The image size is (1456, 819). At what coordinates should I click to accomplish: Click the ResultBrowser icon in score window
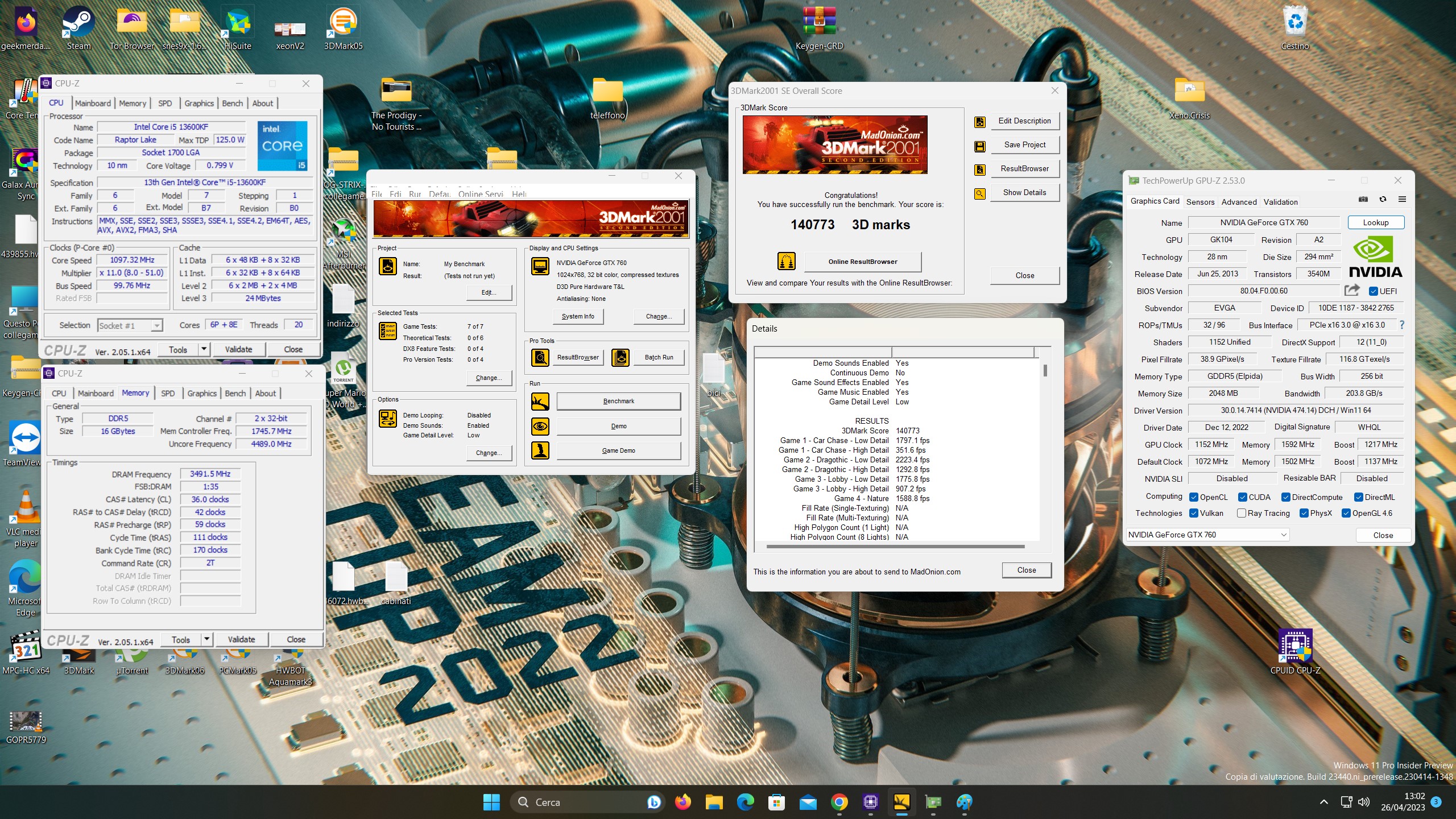979,169
